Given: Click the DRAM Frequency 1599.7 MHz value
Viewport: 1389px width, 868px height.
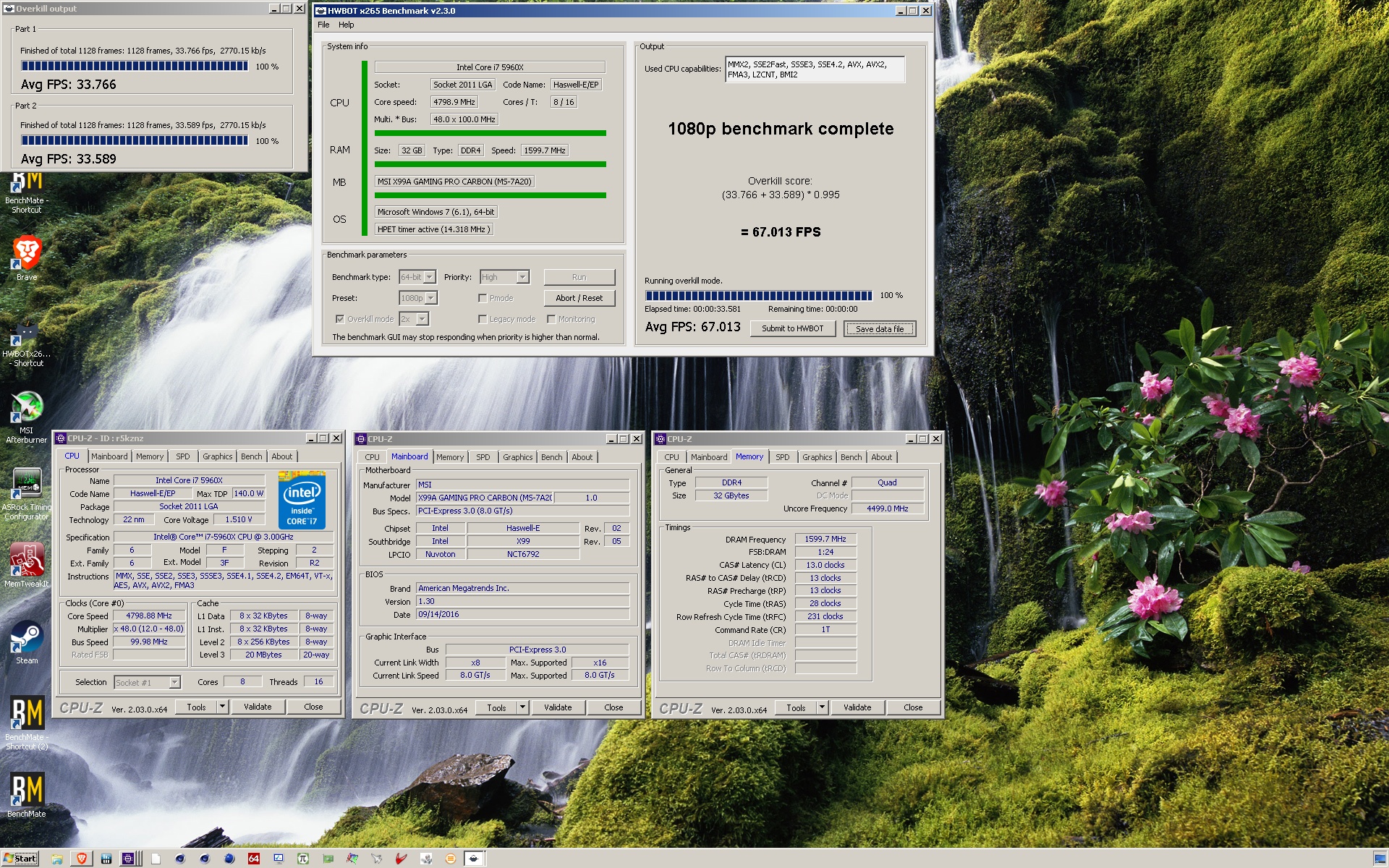Looking at the screenshot, I should (825, 539).
